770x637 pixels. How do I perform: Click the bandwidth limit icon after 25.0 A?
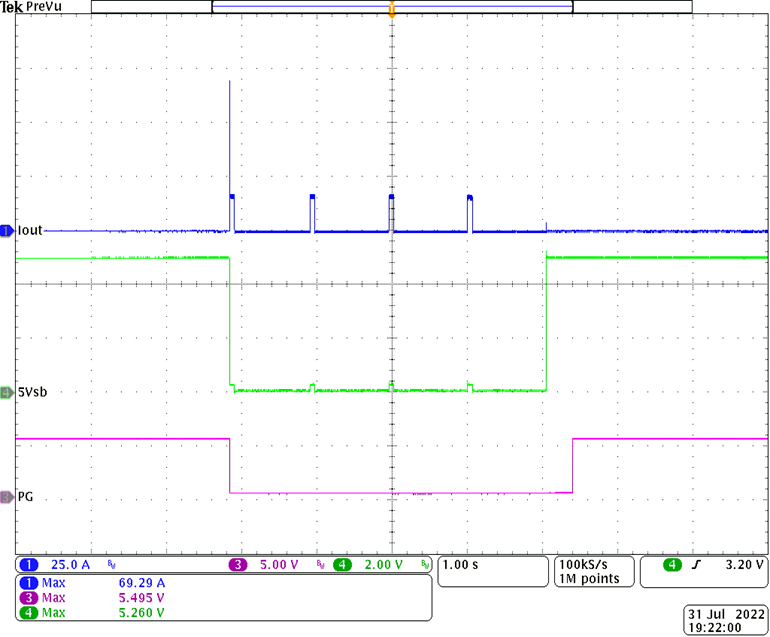point(111,565)
